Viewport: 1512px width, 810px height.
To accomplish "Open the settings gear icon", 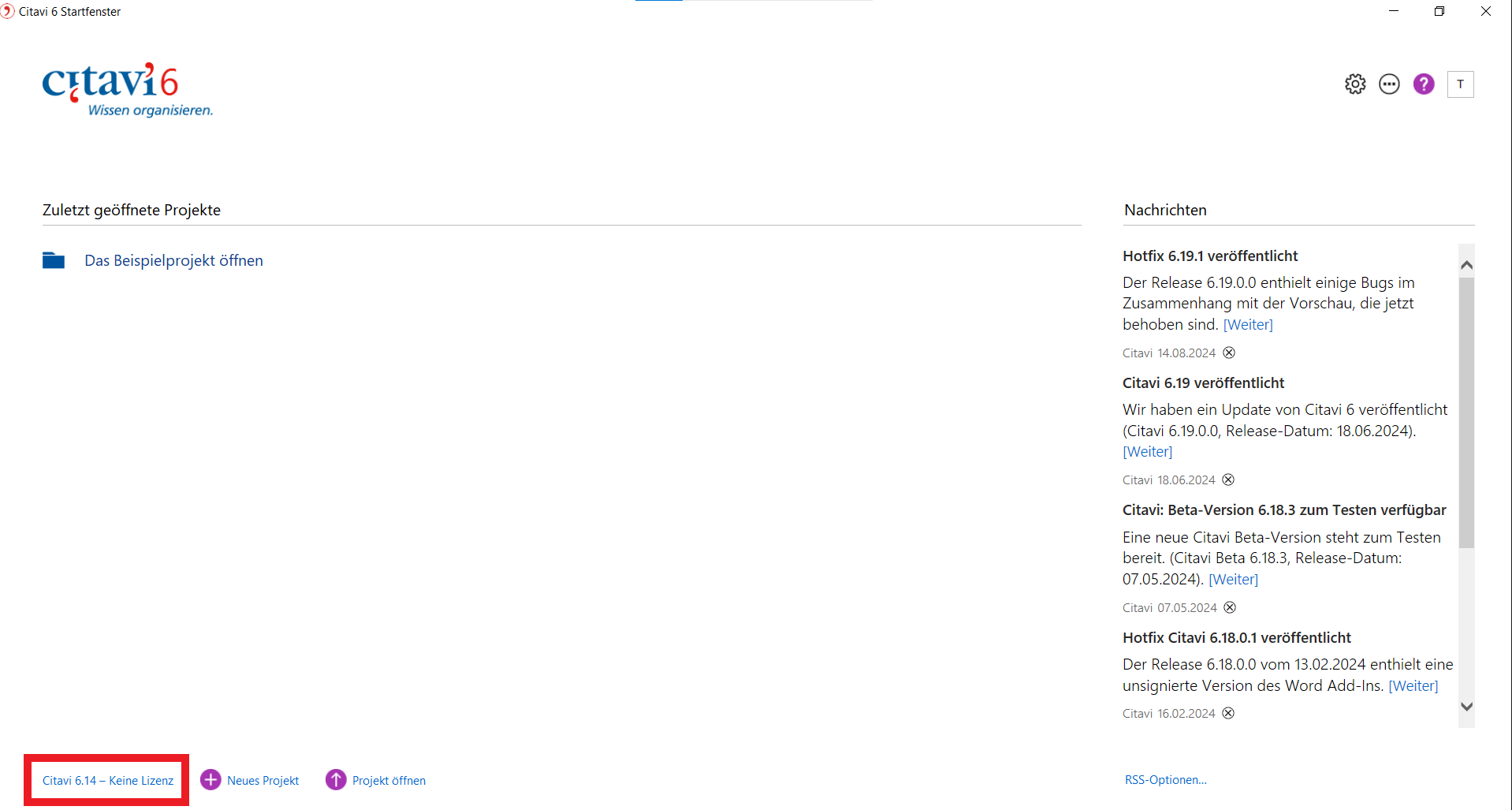I will click(1355, 84).
